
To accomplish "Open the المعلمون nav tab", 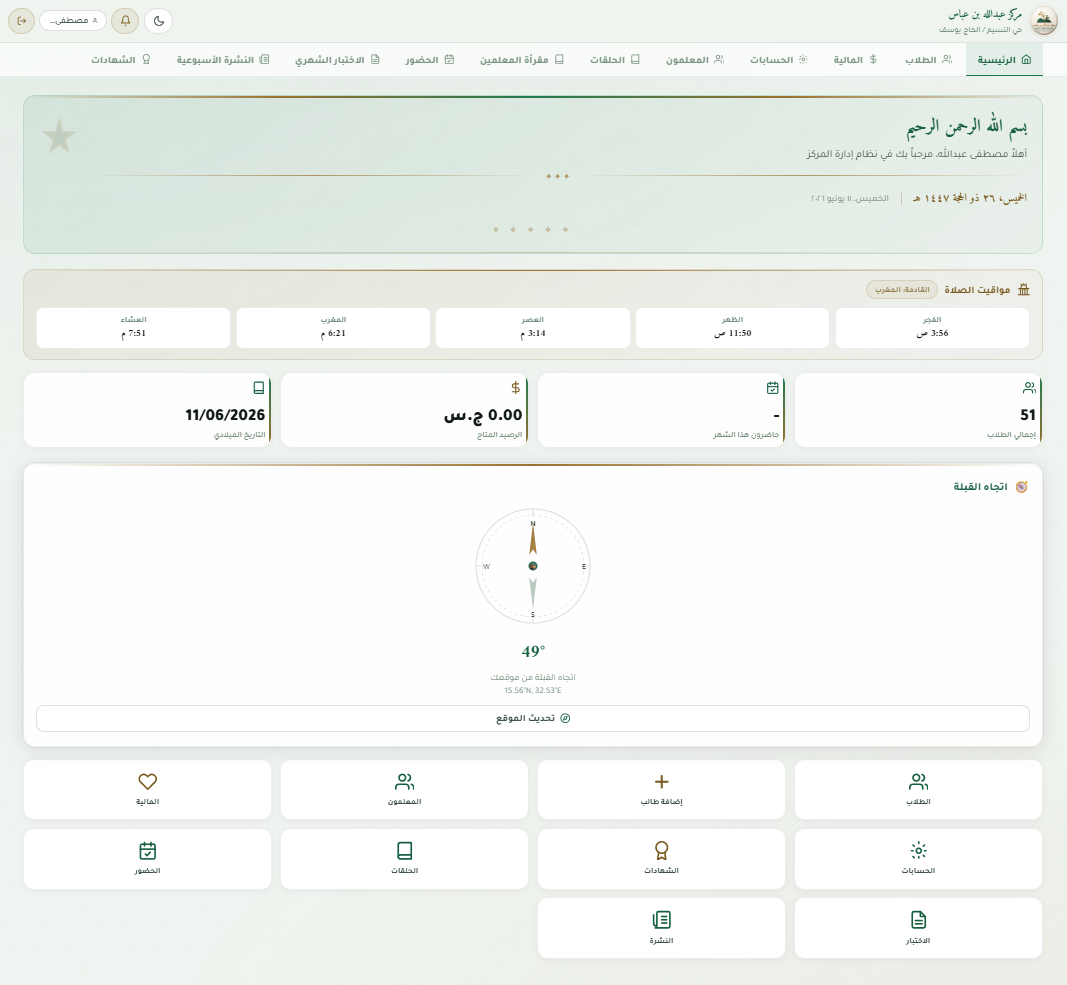I will point(695,60).
